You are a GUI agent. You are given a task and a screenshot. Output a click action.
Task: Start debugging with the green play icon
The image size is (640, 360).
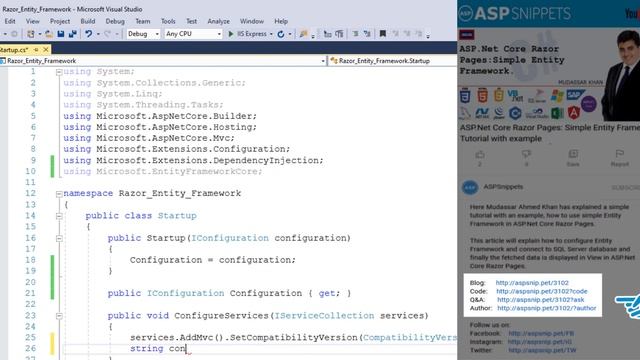coord(231,34)
